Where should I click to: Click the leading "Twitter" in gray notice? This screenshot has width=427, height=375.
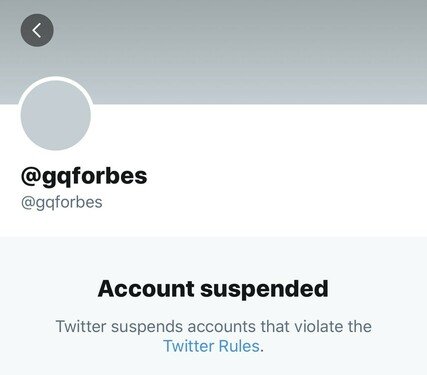tap(81, 326)
